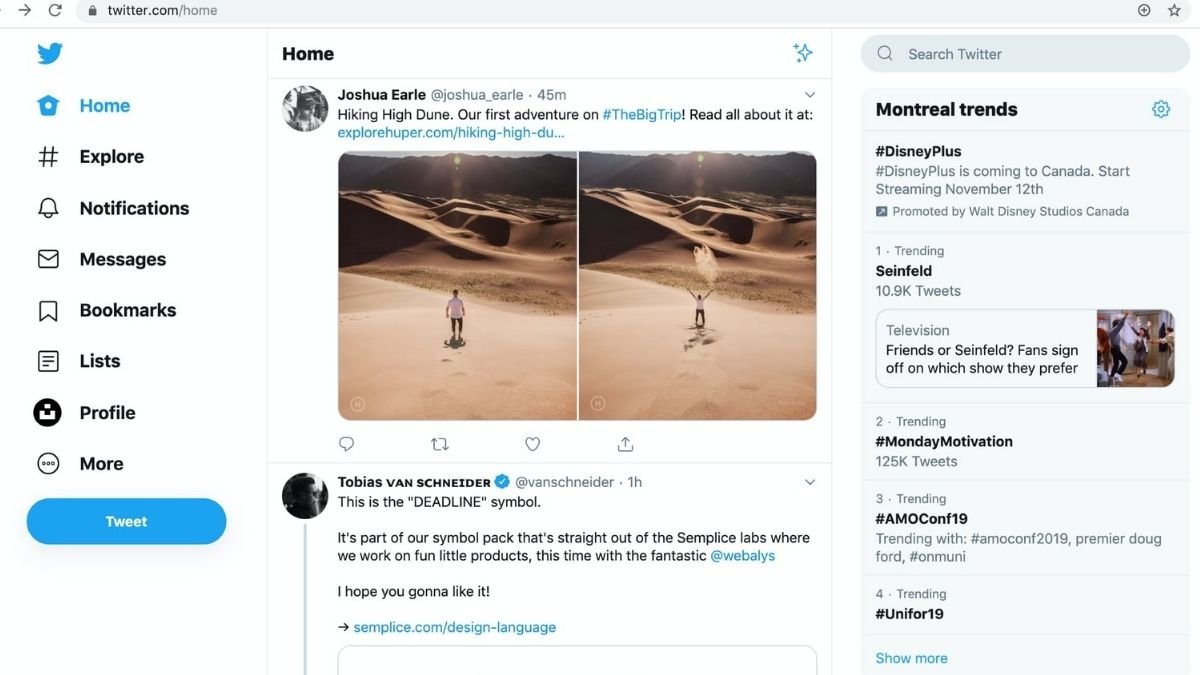Expand options on Joshua Earle's tweet
Viewport: 1200px width, 675px height.
(x=810, y=95)
